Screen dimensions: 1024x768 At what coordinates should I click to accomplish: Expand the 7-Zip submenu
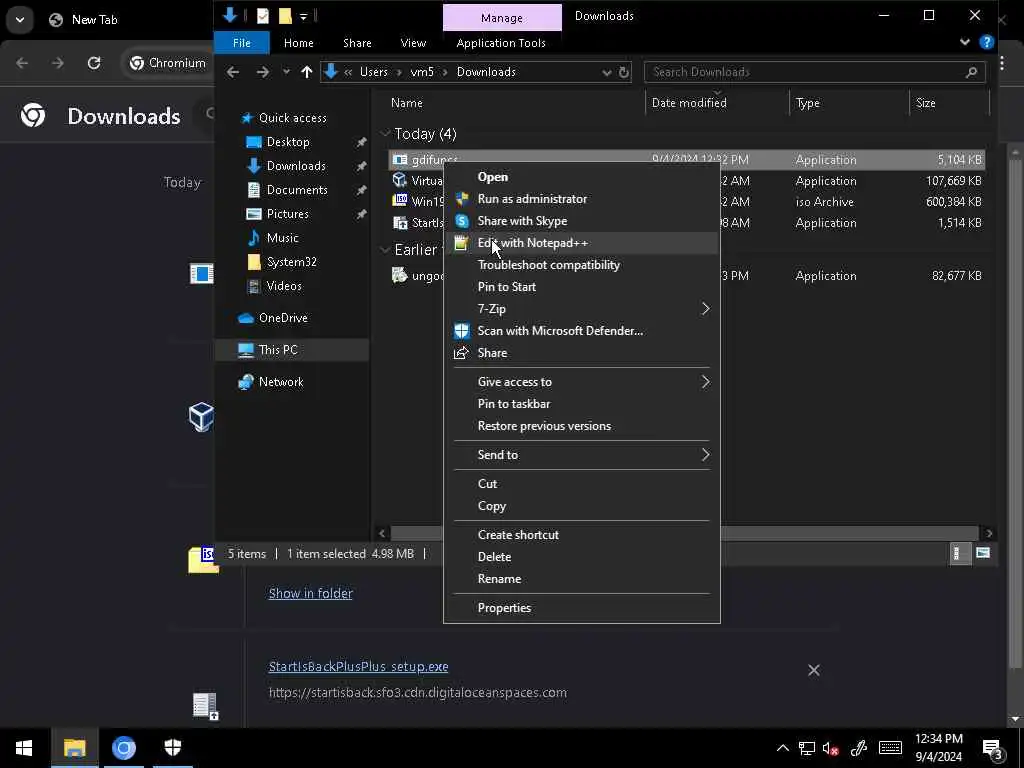(x=705, y=308)
